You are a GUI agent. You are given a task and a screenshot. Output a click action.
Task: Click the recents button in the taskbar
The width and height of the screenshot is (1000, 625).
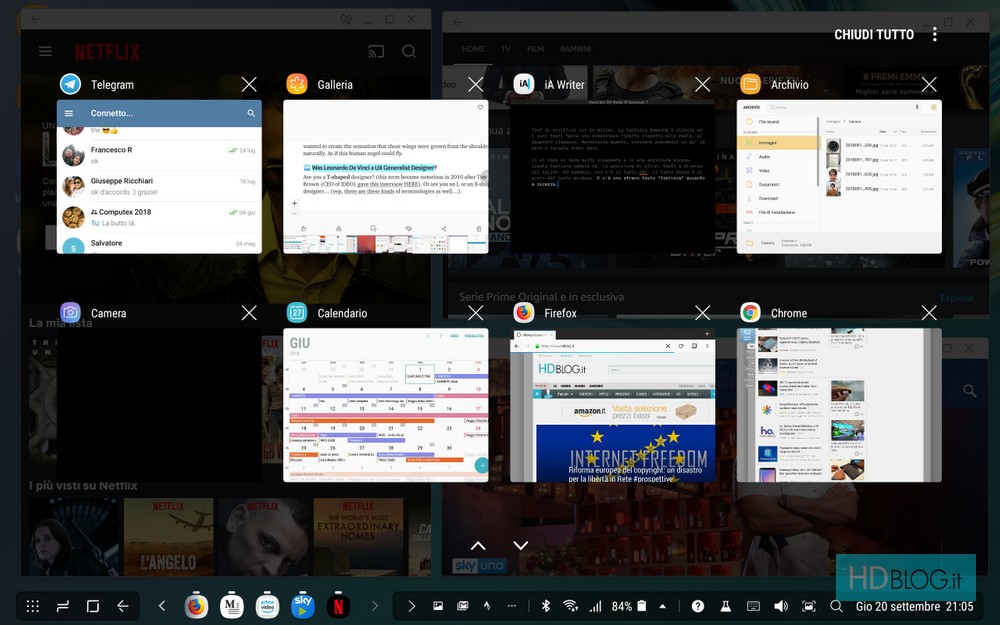click(62, 606)
